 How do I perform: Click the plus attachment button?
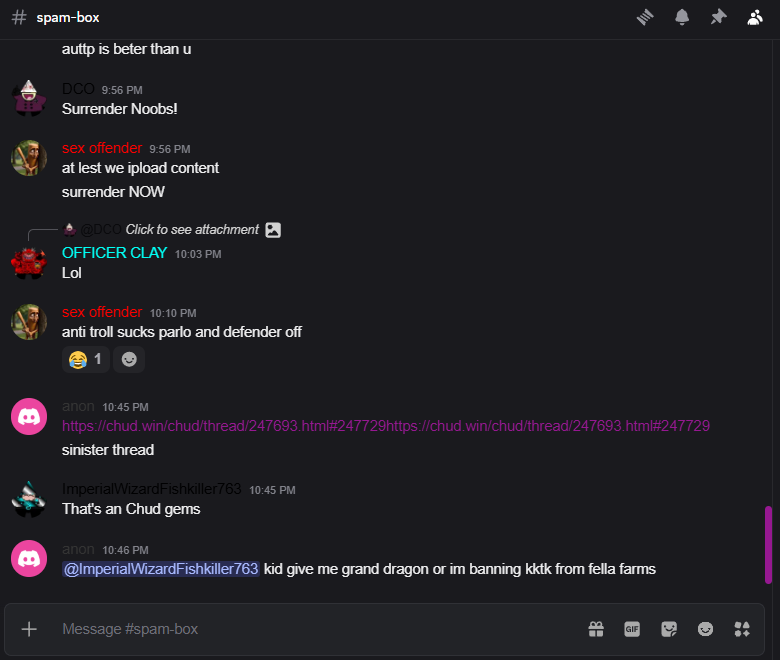click(x=29, y=629)
